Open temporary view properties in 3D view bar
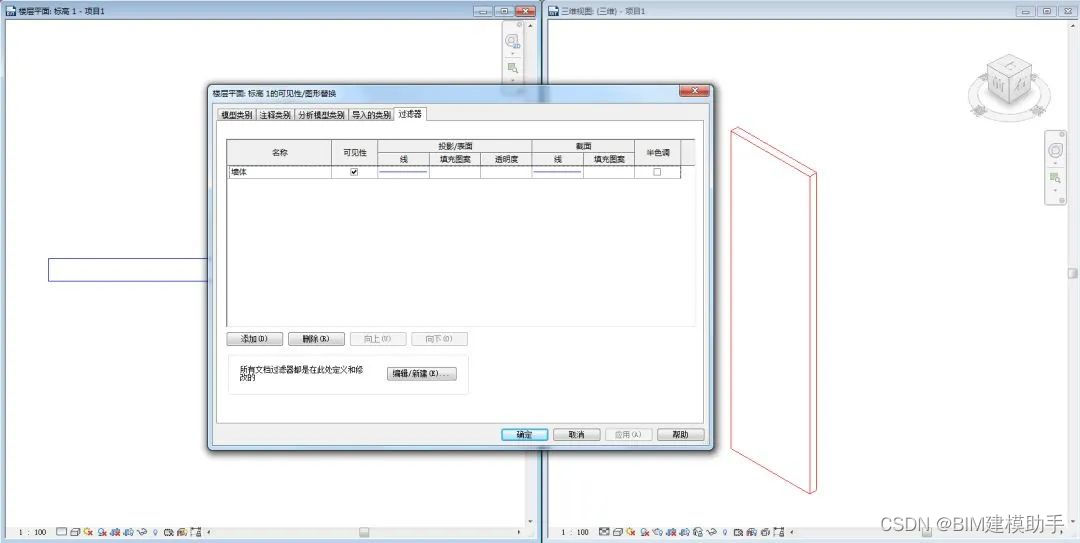Screen dimensions: 1080x543 (738, 532)
